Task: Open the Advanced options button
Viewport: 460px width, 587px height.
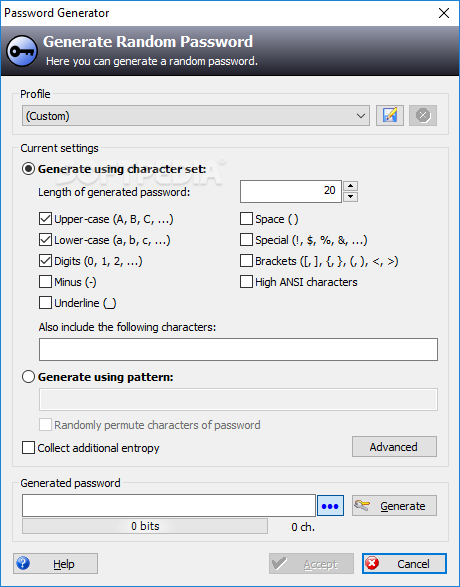Action: (x=394, y=447)
